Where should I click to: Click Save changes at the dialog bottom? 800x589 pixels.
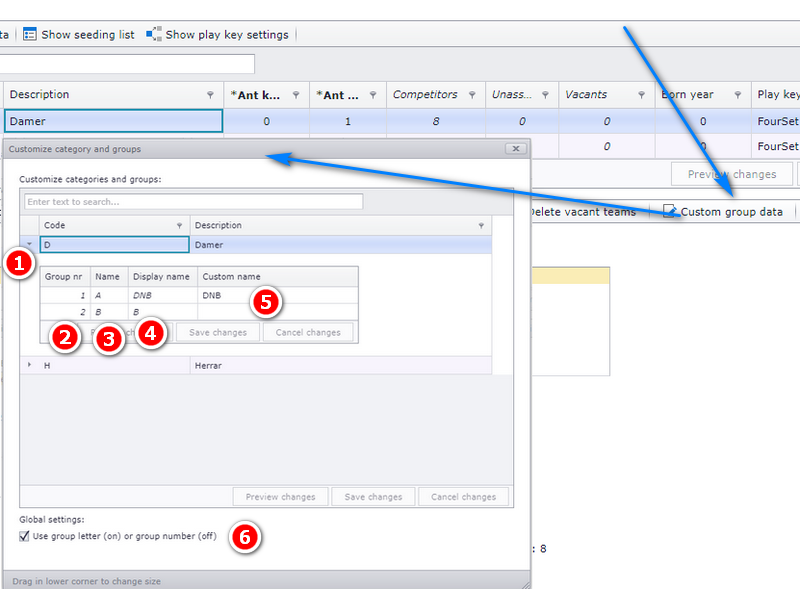[373, 497]
